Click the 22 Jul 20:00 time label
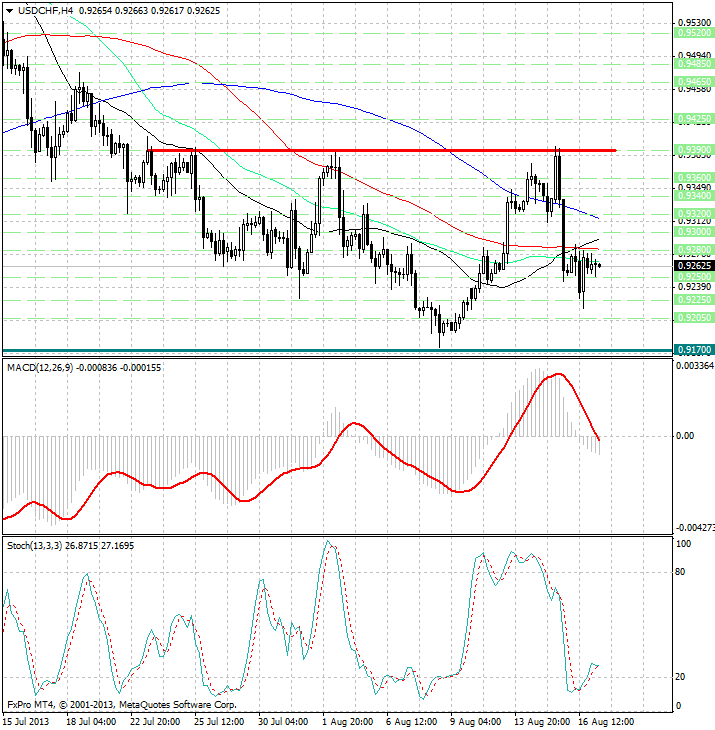The height and width of the screenshot is (730, 715). [x=155, y=722]
